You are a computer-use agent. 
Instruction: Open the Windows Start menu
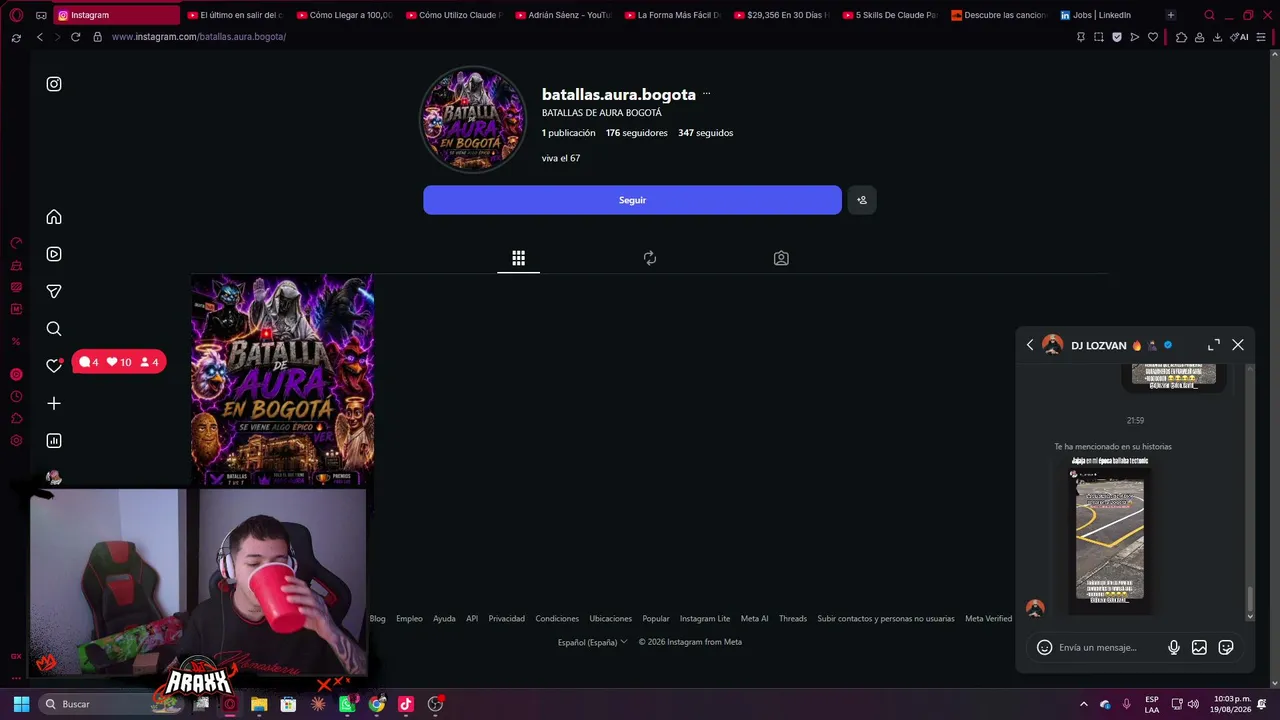tap(21, 704)
